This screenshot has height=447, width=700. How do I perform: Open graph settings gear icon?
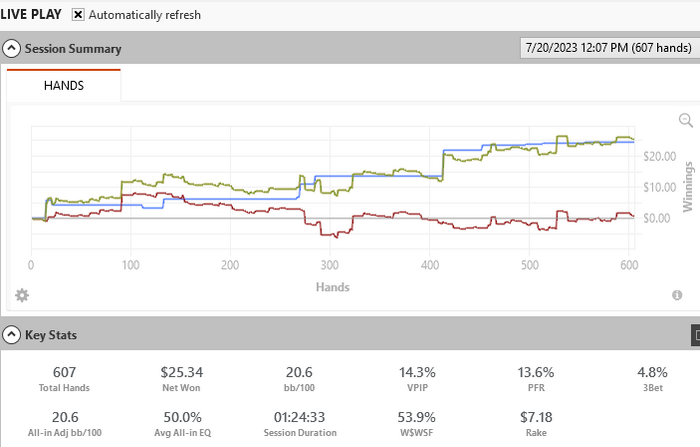pyautogui.click(x=22, y=295)
